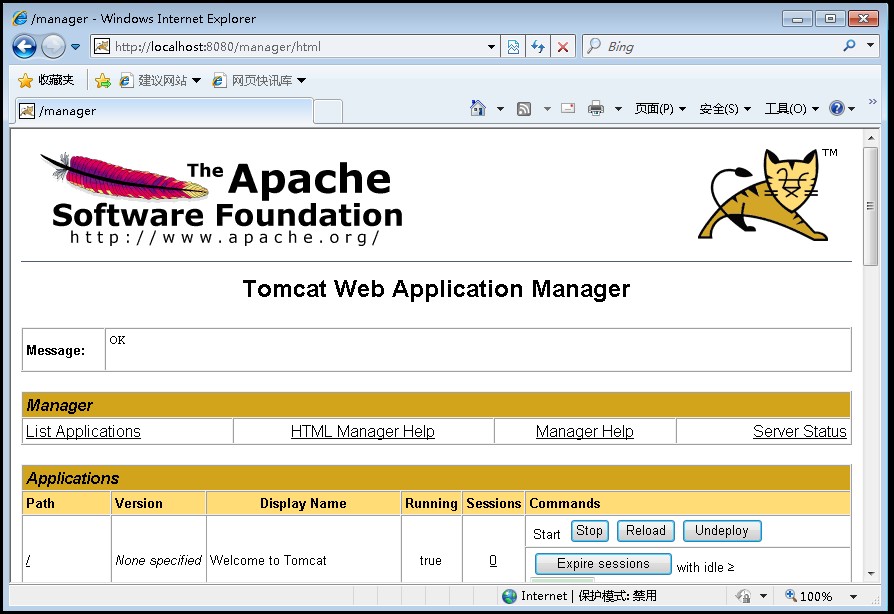Screen dimensions: 894x614
Task: Expand the 建议网站 suggested sites dropdown
Action: coord(196,80)
